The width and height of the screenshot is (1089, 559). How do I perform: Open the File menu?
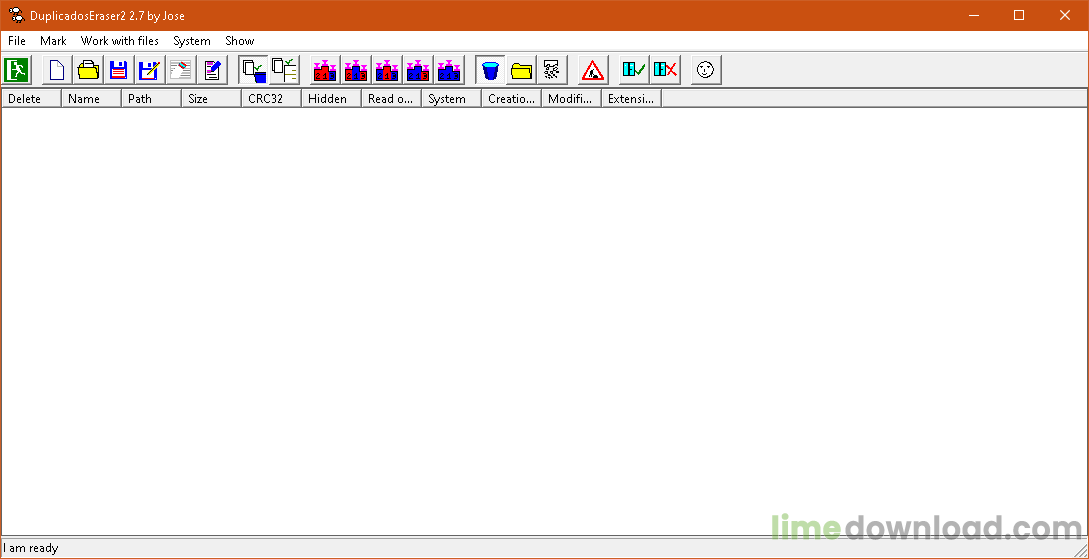pos(17,41)
